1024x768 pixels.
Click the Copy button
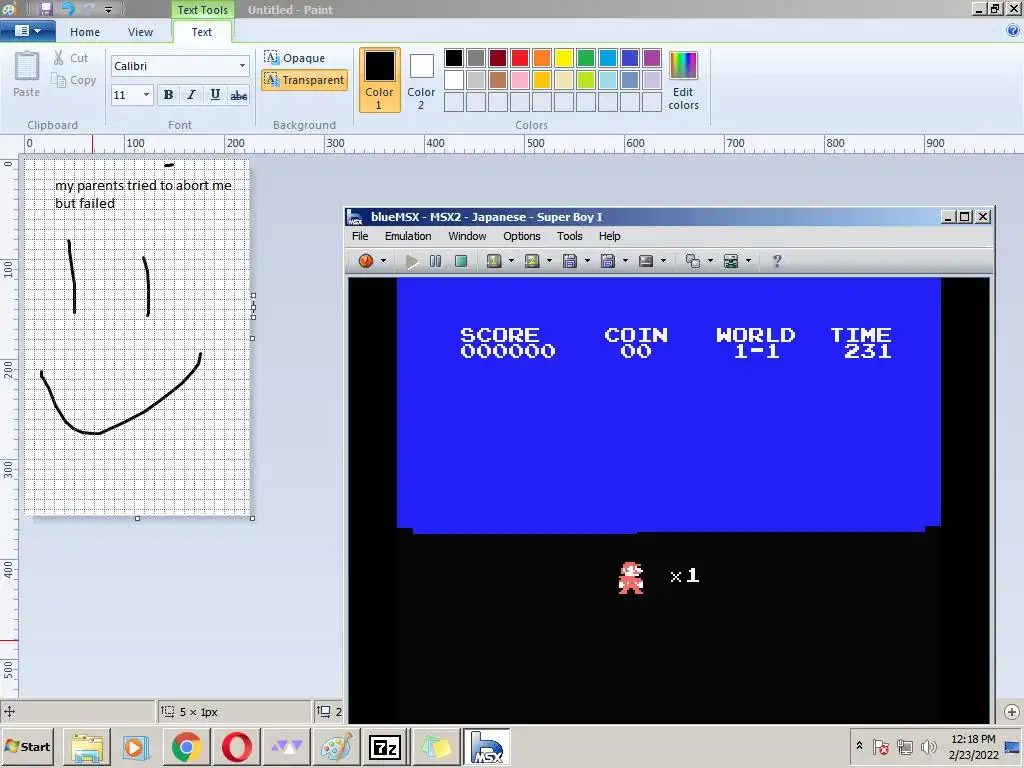74,80
